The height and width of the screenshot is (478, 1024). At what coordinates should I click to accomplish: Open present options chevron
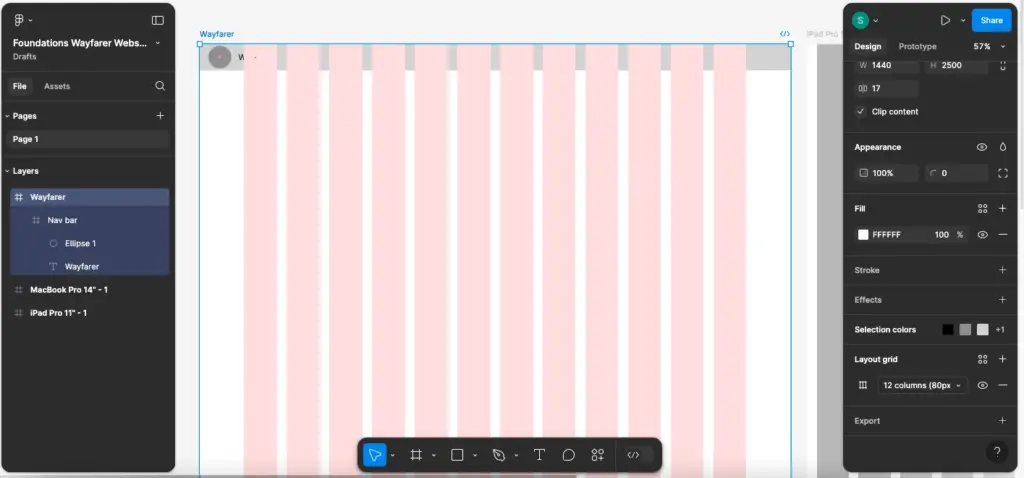pyautogui.click(x=963, y=21)
